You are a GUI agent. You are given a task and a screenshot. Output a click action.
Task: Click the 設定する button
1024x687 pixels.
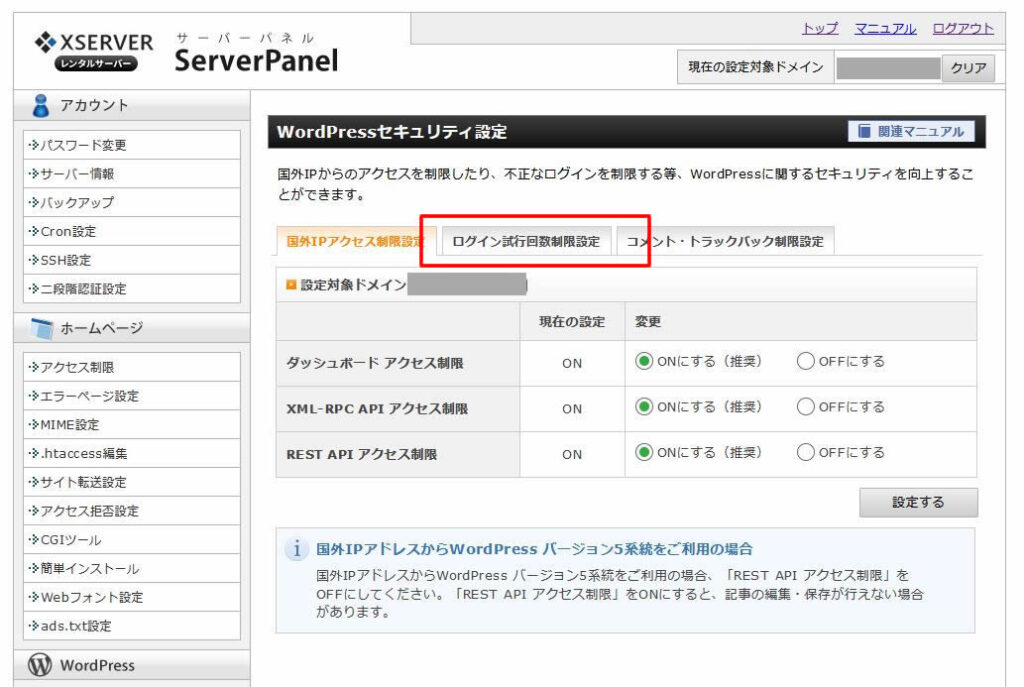(918, 502)
